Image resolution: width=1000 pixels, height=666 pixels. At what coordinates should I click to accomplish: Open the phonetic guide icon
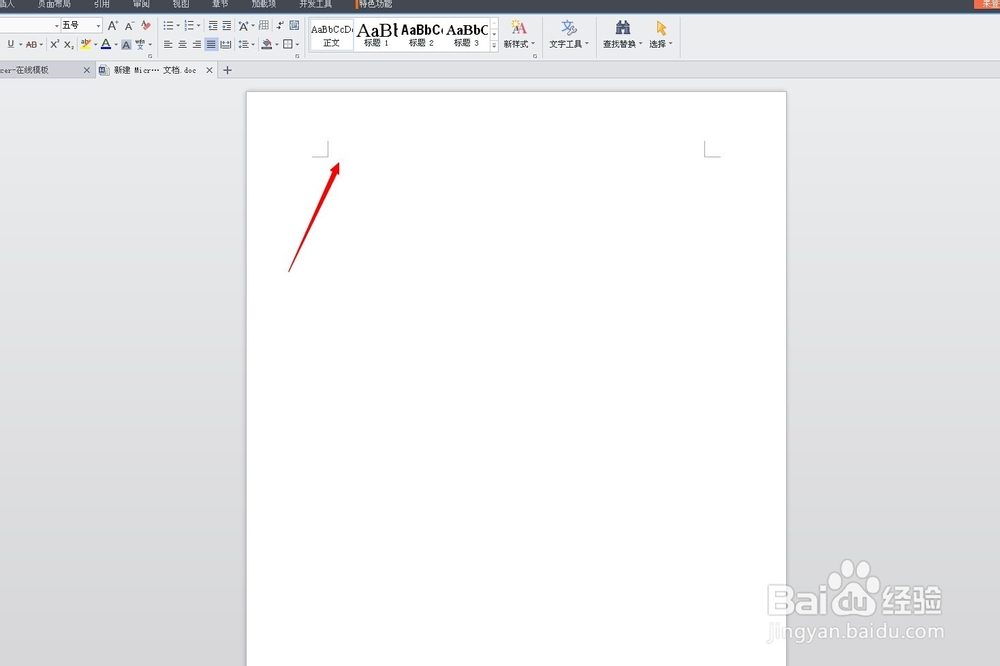140,44
